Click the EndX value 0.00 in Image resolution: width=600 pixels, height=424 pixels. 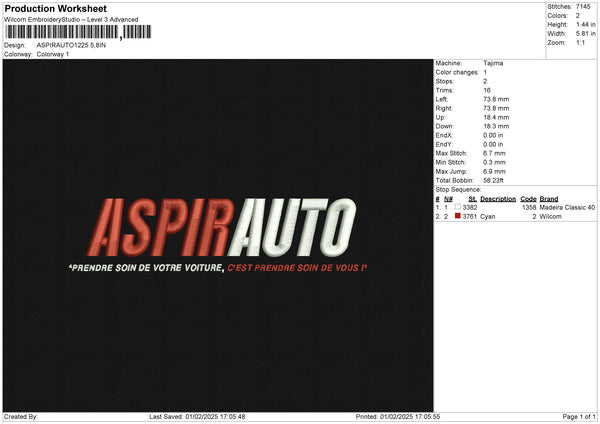point(493,135)
